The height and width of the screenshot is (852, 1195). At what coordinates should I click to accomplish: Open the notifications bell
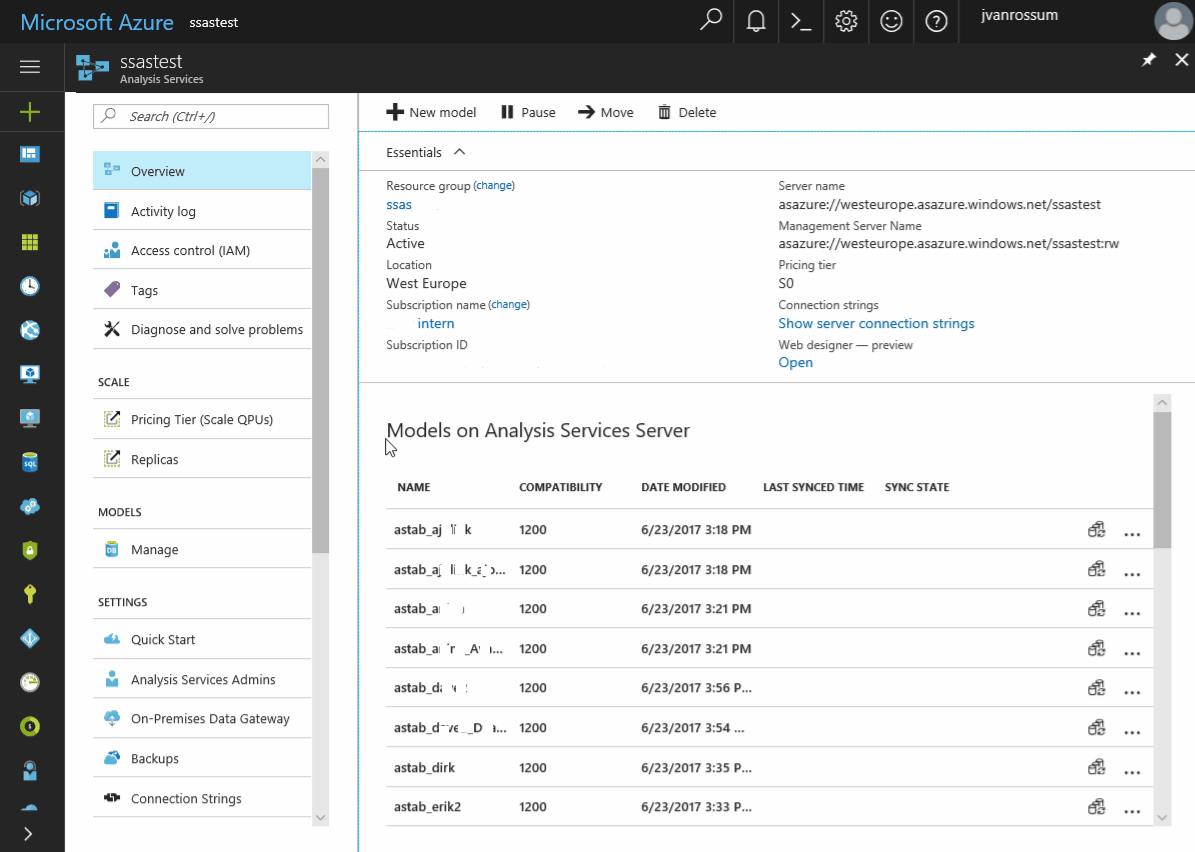[x=755, y=21]
